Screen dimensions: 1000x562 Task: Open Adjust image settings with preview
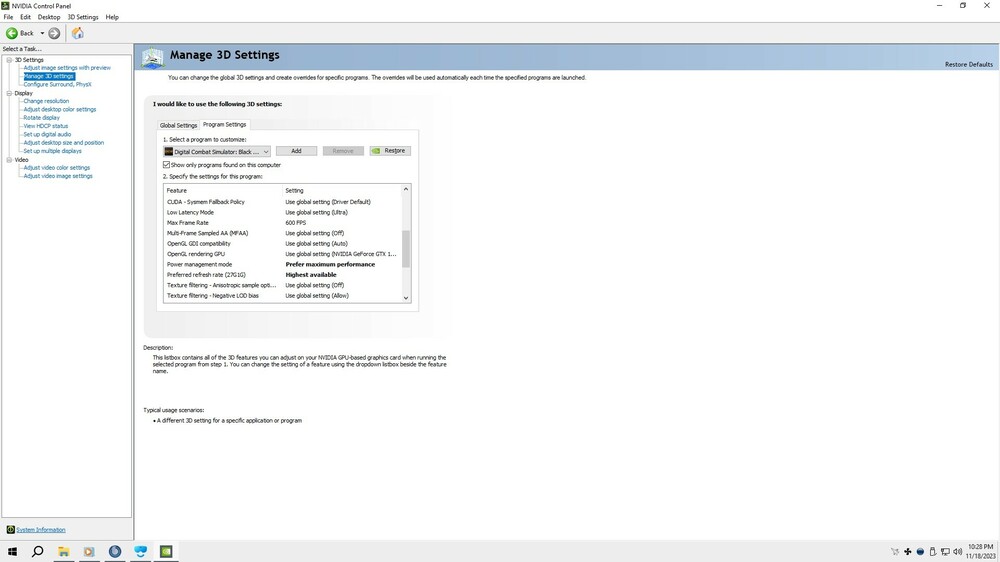(x=67, y=68)
